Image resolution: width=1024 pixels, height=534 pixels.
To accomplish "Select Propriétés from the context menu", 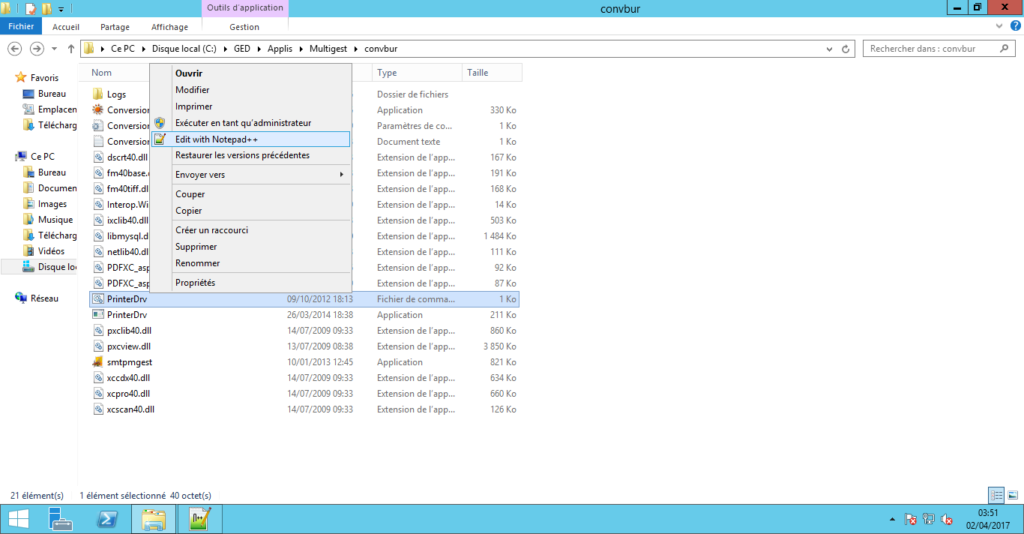I will (x=195, y=283).
